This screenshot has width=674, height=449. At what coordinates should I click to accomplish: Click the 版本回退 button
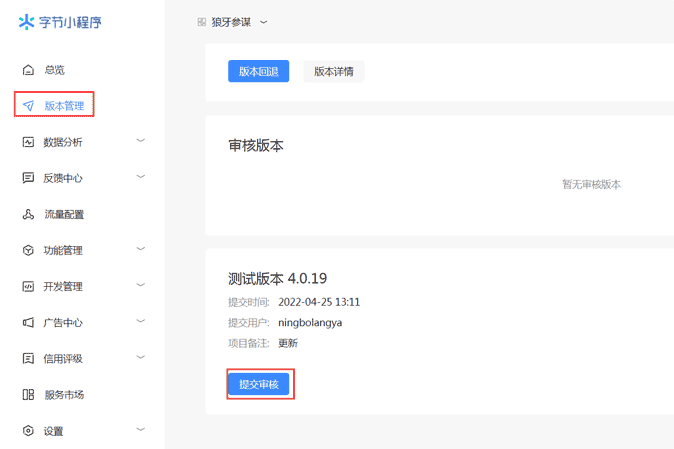coord(258,71)
